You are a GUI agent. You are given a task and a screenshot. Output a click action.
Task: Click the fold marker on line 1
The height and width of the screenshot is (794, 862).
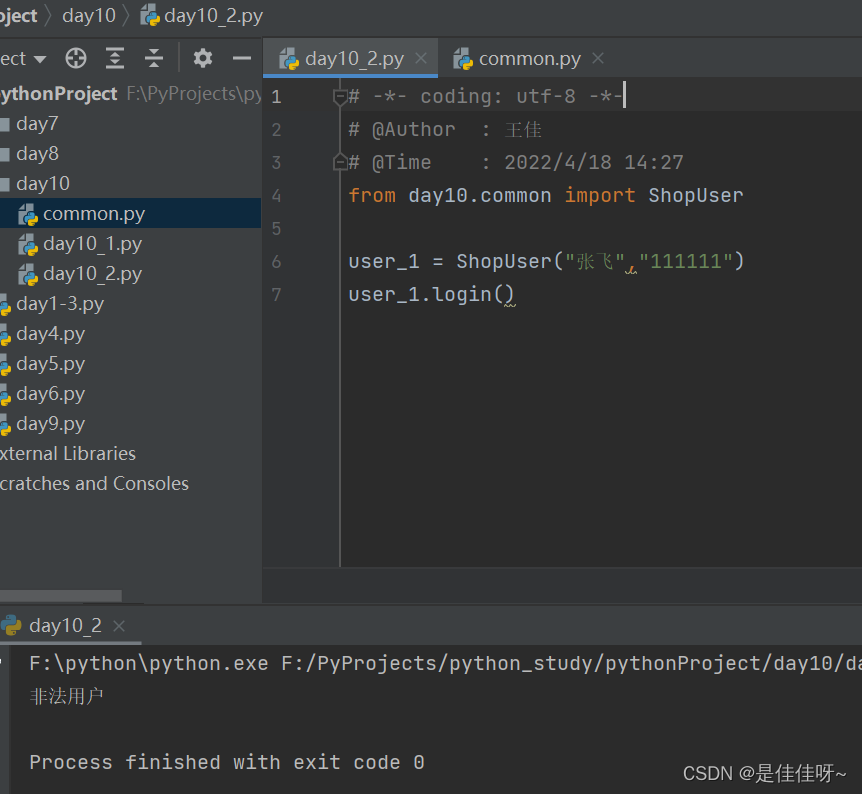pyautogui.click(x=340, y=97)
